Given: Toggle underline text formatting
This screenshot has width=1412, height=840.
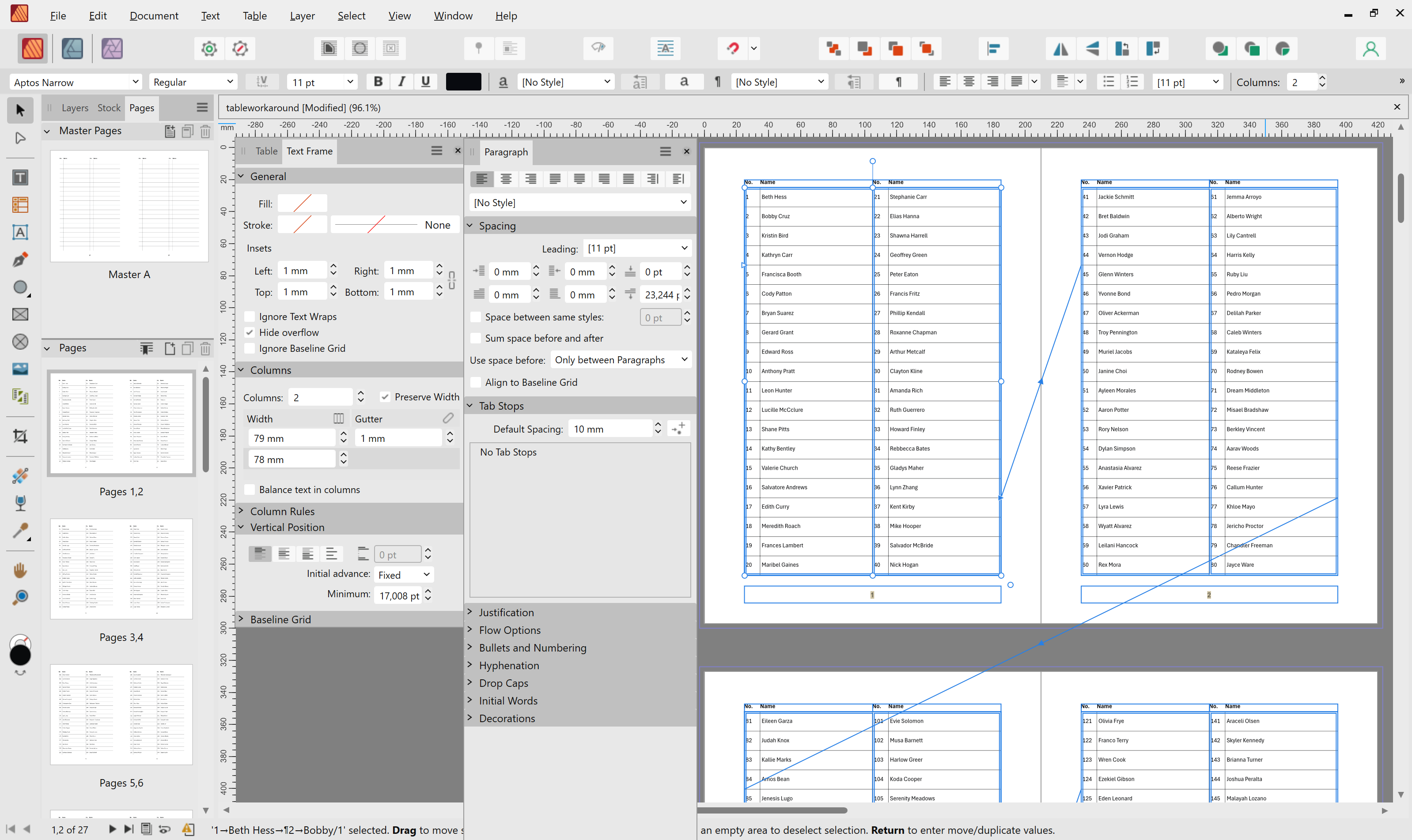Looking at the screenshot, I should pyautogui.click(x=425, y=82).
